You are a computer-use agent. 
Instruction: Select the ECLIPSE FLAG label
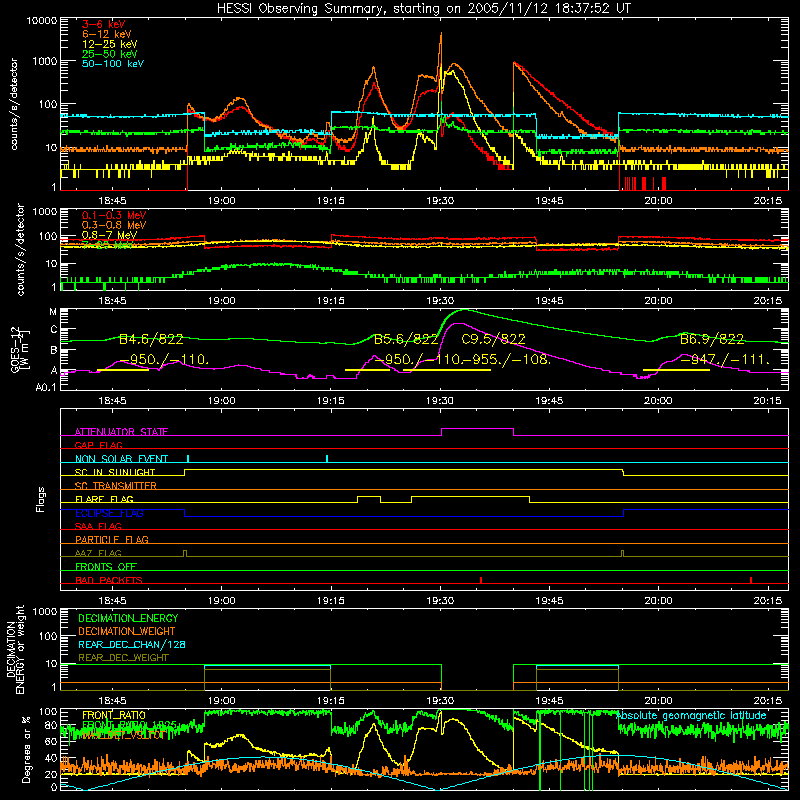click(x=109, y=513)
